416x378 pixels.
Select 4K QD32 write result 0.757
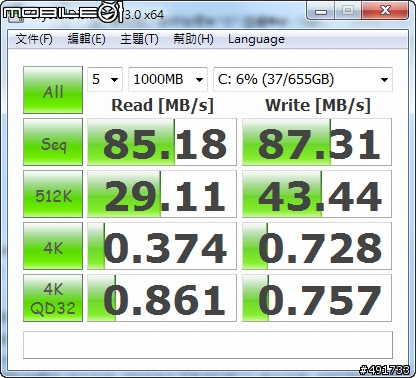click(x=317, y=298)
